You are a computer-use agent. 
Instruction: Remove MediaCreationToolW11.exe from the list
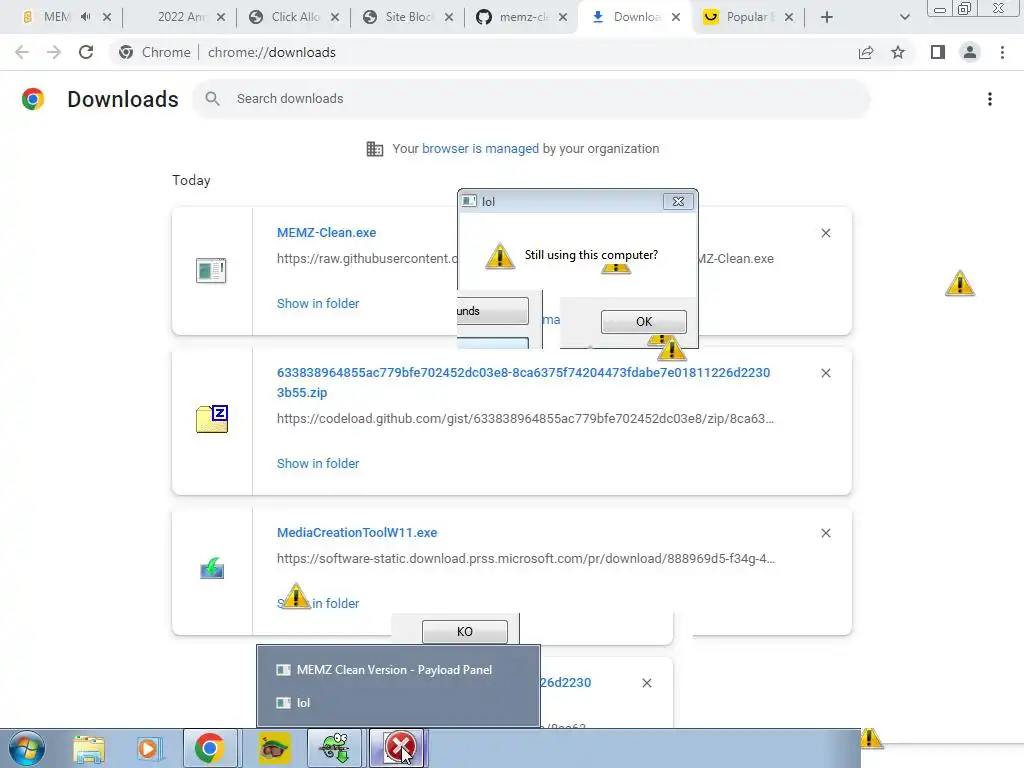click(x=826, y=533)
